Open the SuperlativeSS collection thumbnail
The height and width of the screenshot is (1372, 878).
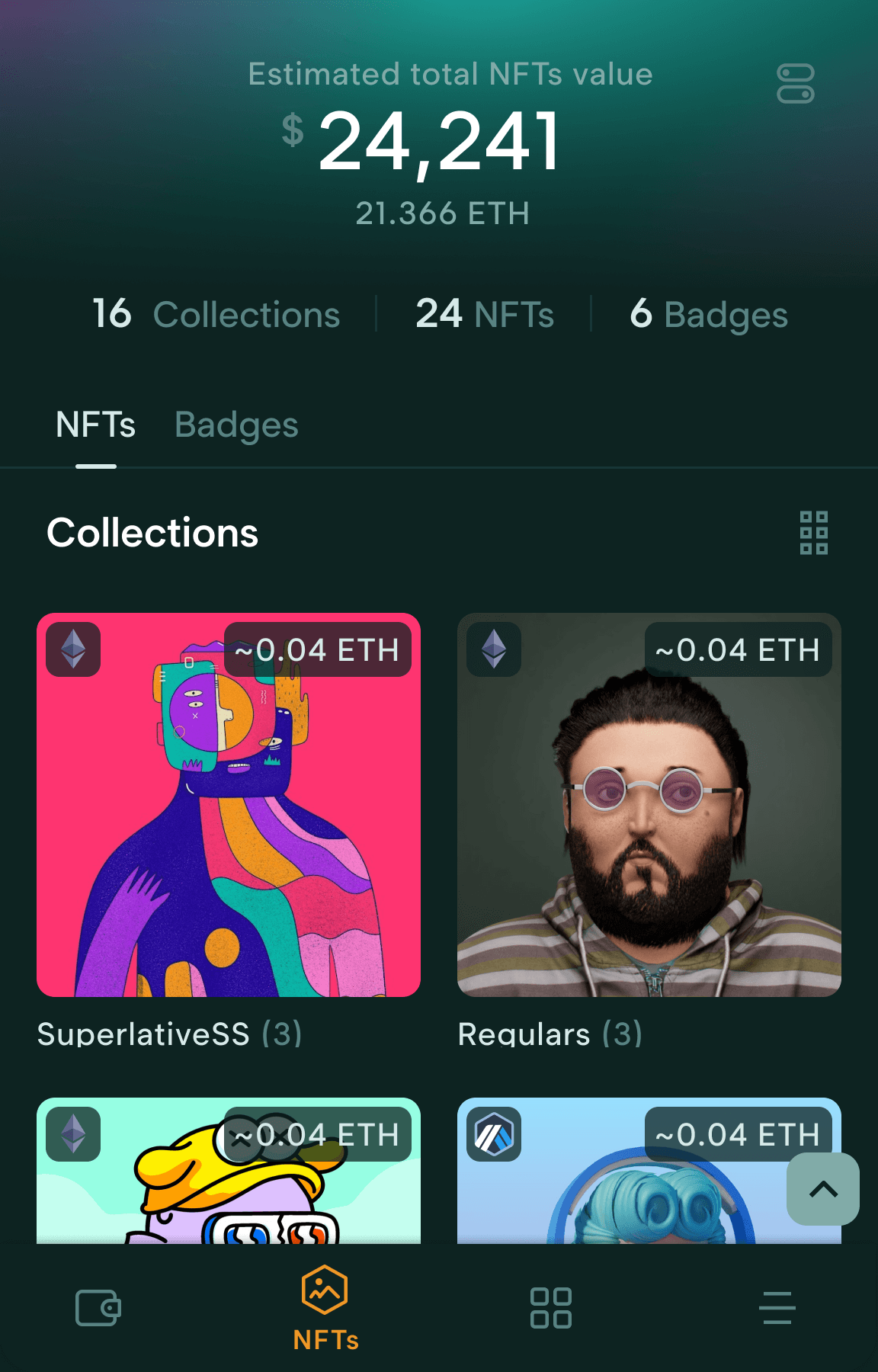229,805
